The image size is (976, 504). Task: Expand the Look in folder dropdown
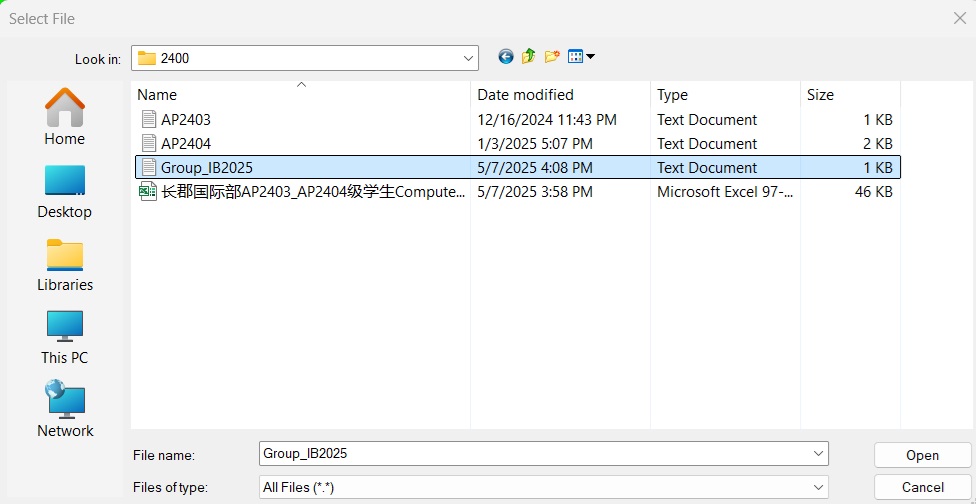tap(468, 58)
